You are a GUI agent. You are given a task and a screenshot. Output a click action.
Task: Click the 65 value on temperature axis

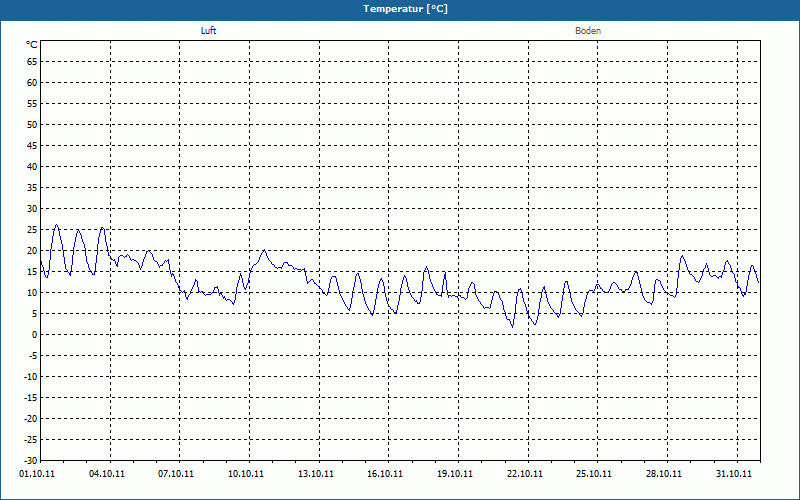(x=32, y=62)
